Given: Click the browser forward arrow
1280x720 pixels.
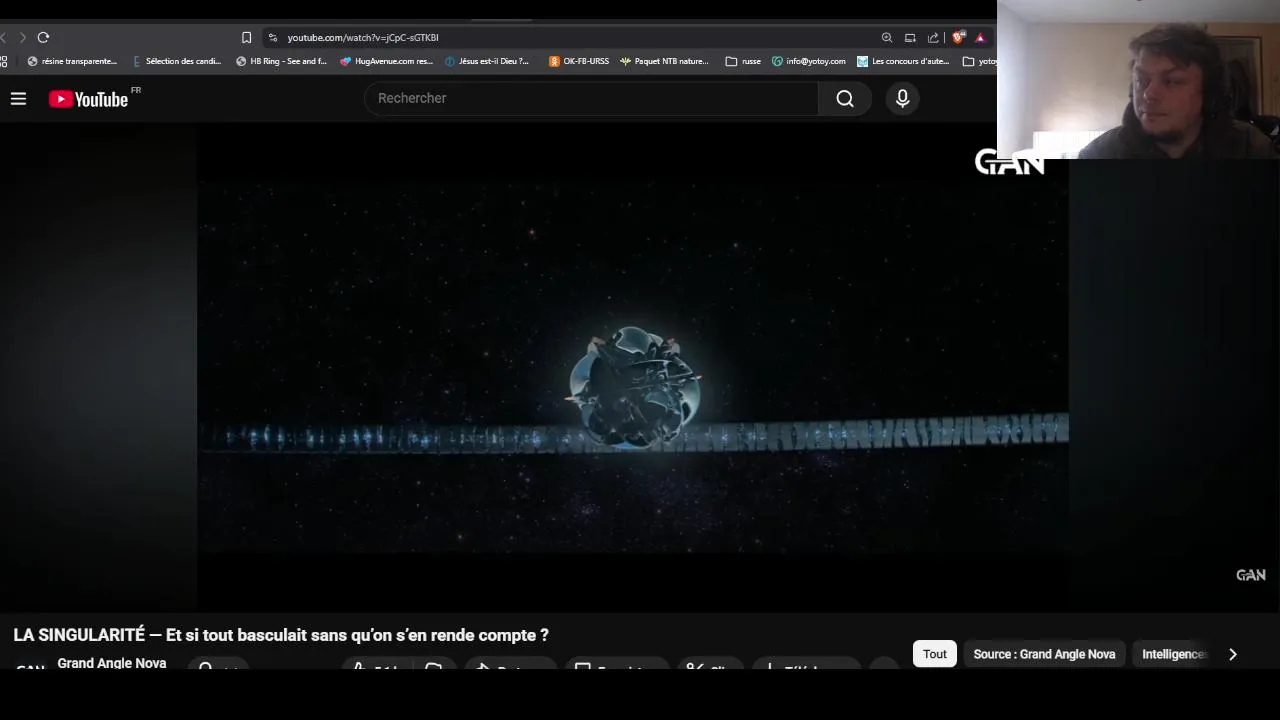Looking at the screenshot, I should pos(22,37).
